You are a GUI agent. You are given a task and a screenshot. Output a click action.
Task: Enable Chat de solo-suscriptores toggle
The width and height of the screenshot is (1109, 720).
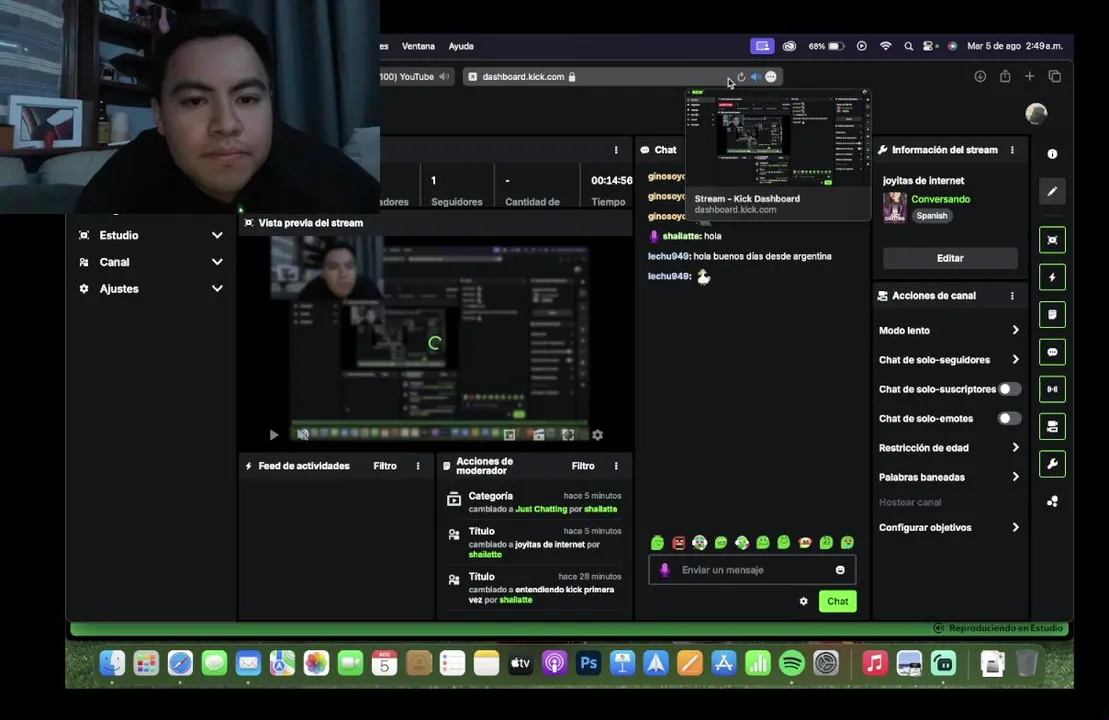point(1009,389)
